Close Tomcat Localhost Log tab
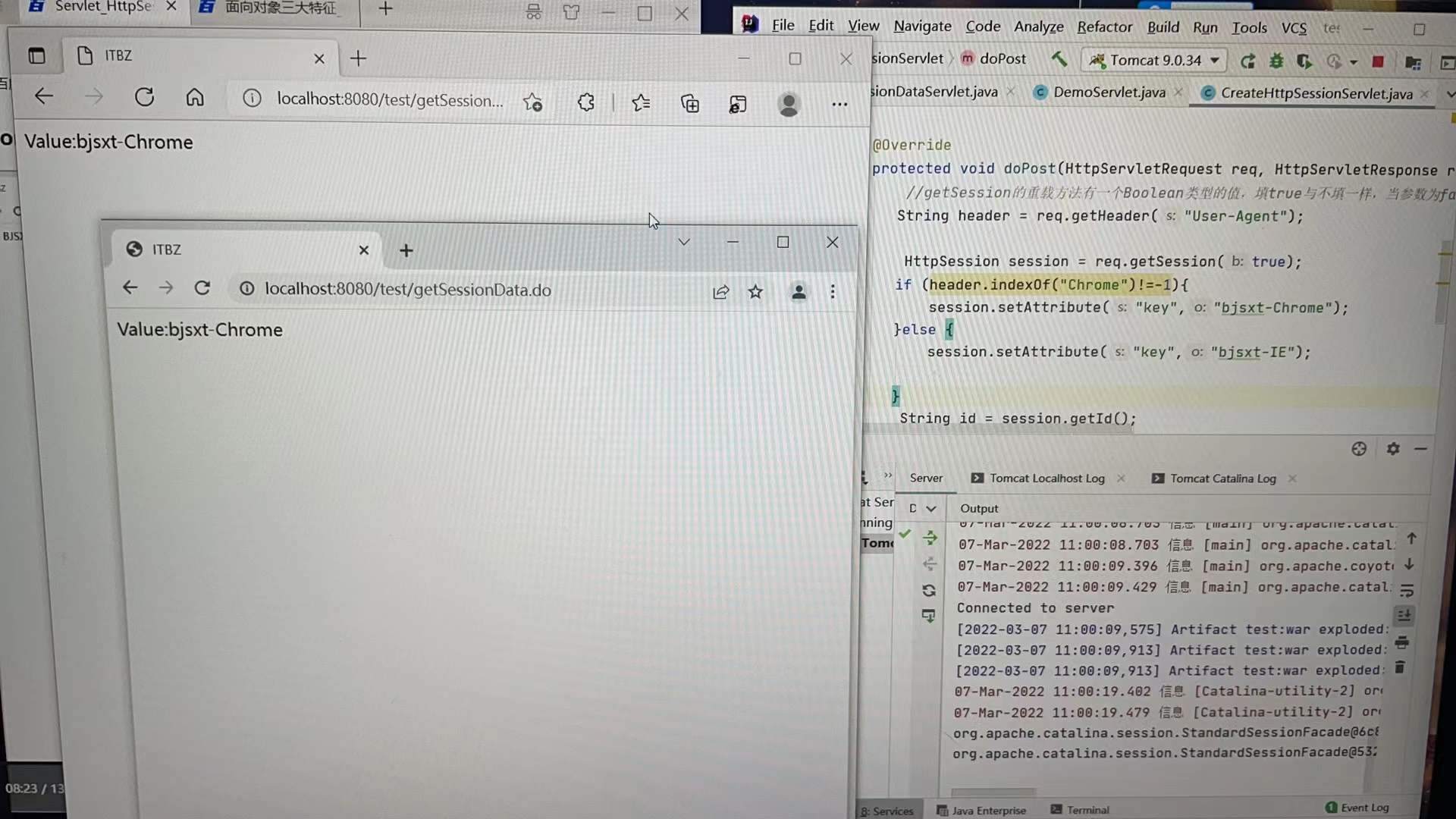Screen dimensions: 1456x819 click(x=1121, y=479)
